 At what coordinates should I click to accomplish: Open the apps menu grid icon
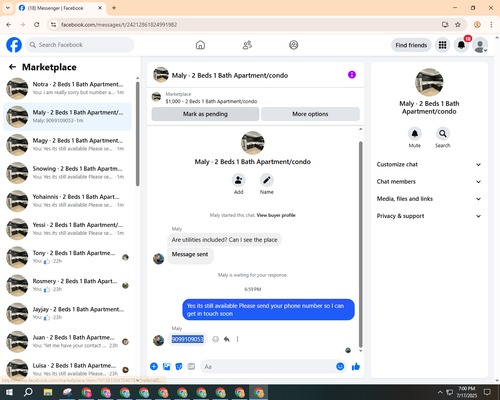click(x=442, y=45)
